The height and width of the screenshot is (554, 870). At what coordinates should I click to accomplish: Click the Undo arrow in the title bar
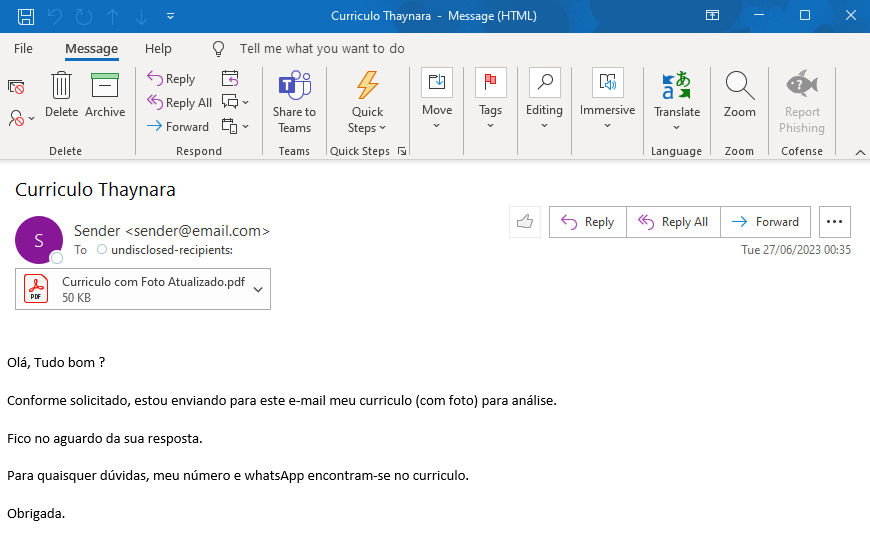pos(55,16)
